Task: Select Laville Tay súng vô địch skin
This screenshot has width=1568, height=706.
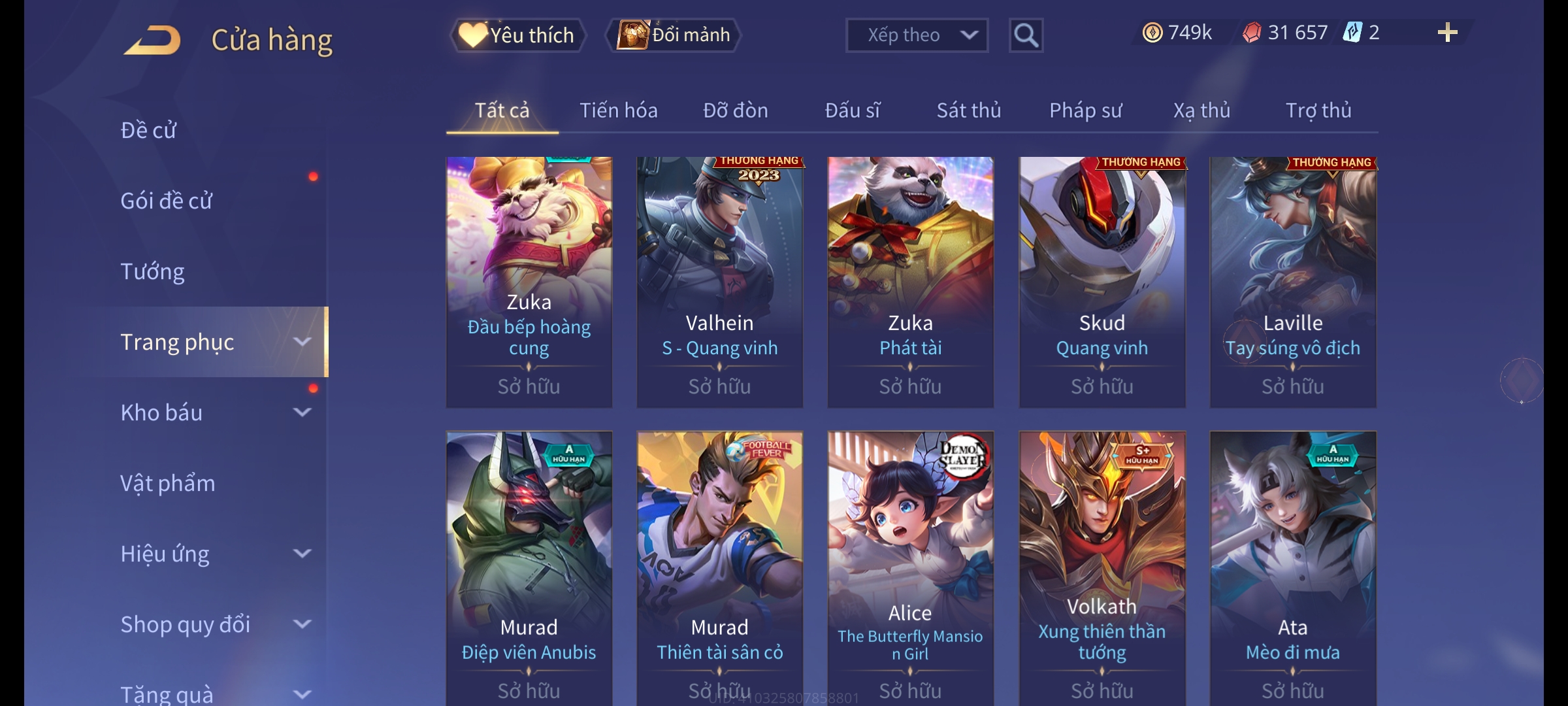Action: click(1293, 282)
